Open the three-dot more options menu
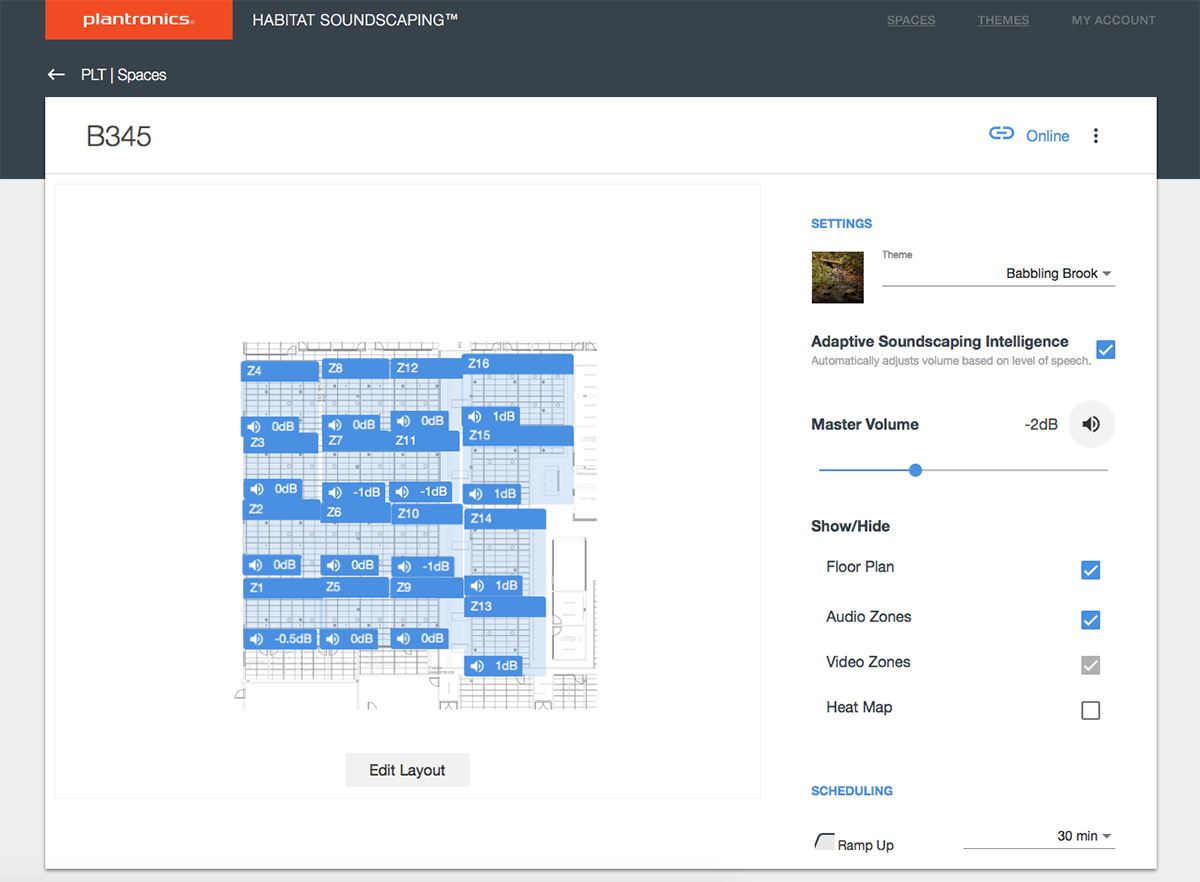1200x882 pixels. pos(1096,136)
